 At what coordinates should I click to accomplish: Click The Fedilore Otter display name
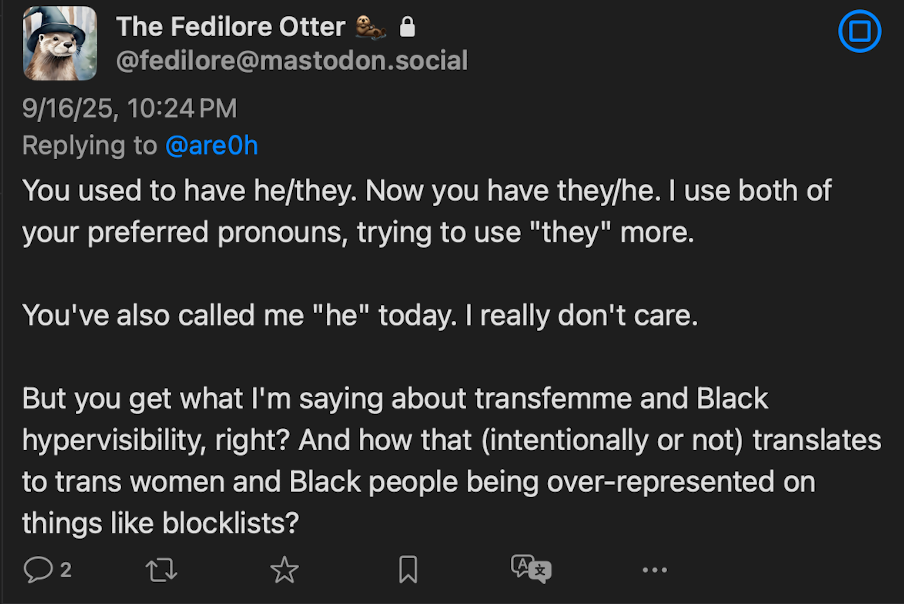tap(230, 27)
